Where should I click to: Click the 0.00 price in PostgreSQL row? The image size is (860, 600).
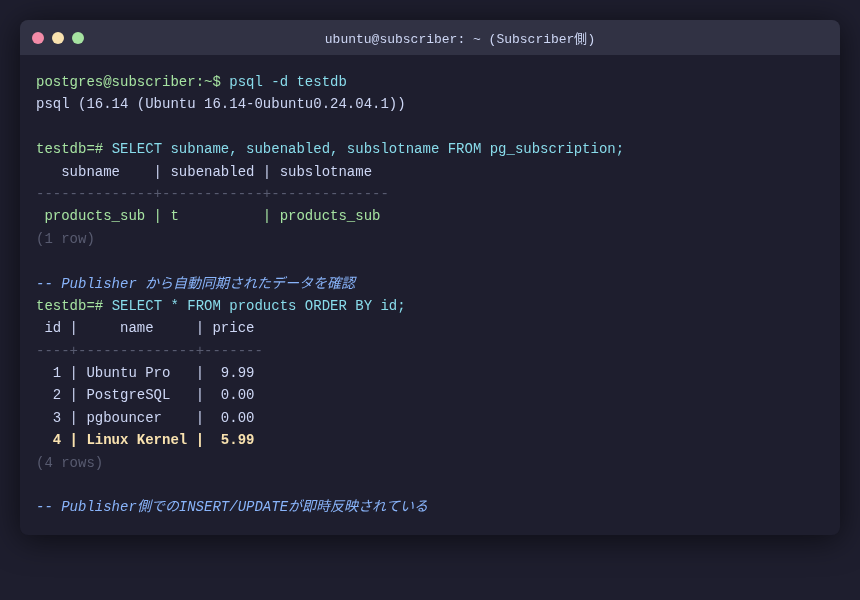[237, 395]
